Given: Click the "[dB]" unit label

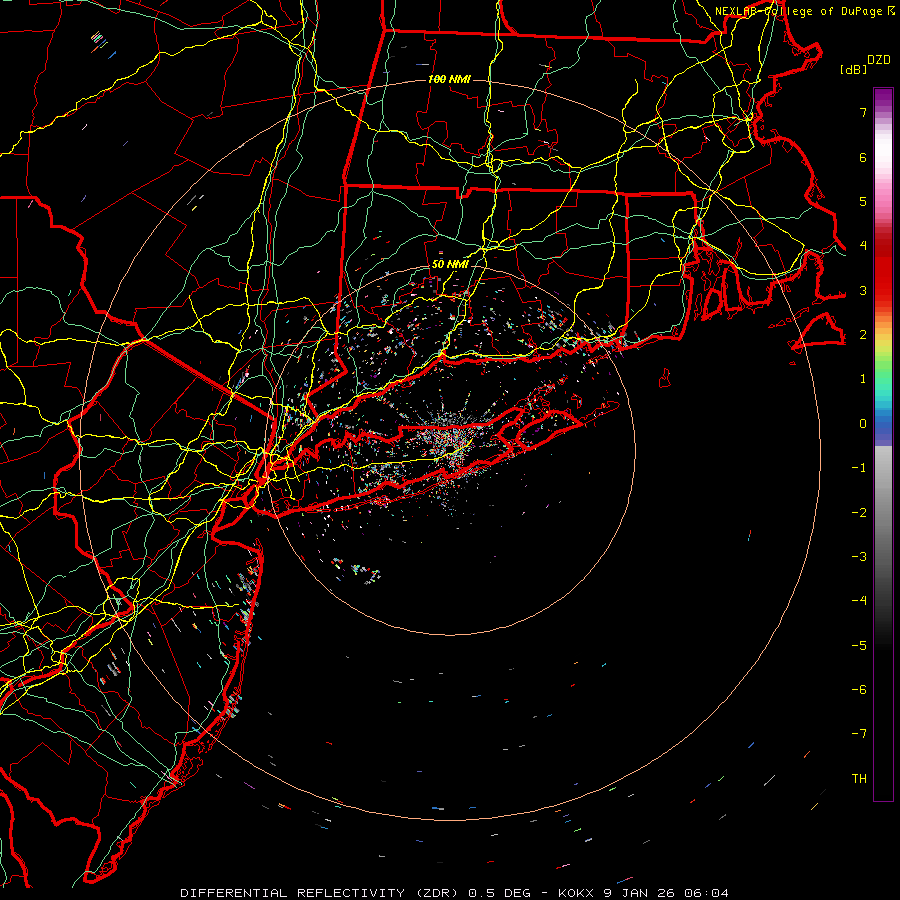Looking at the screenshot, I should 854,69.
